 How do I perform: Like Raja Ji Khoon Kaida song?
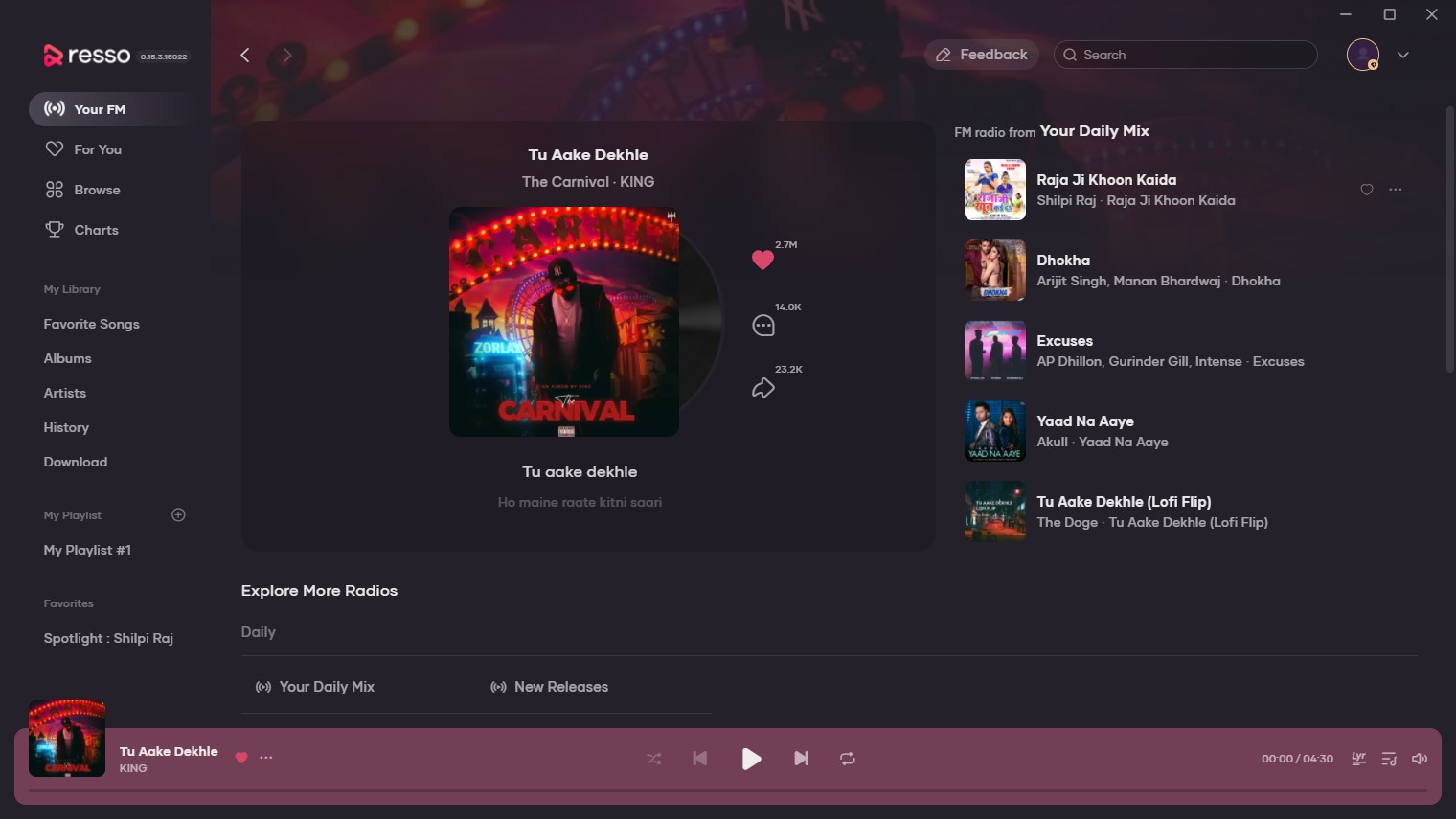coord(1367,190)
